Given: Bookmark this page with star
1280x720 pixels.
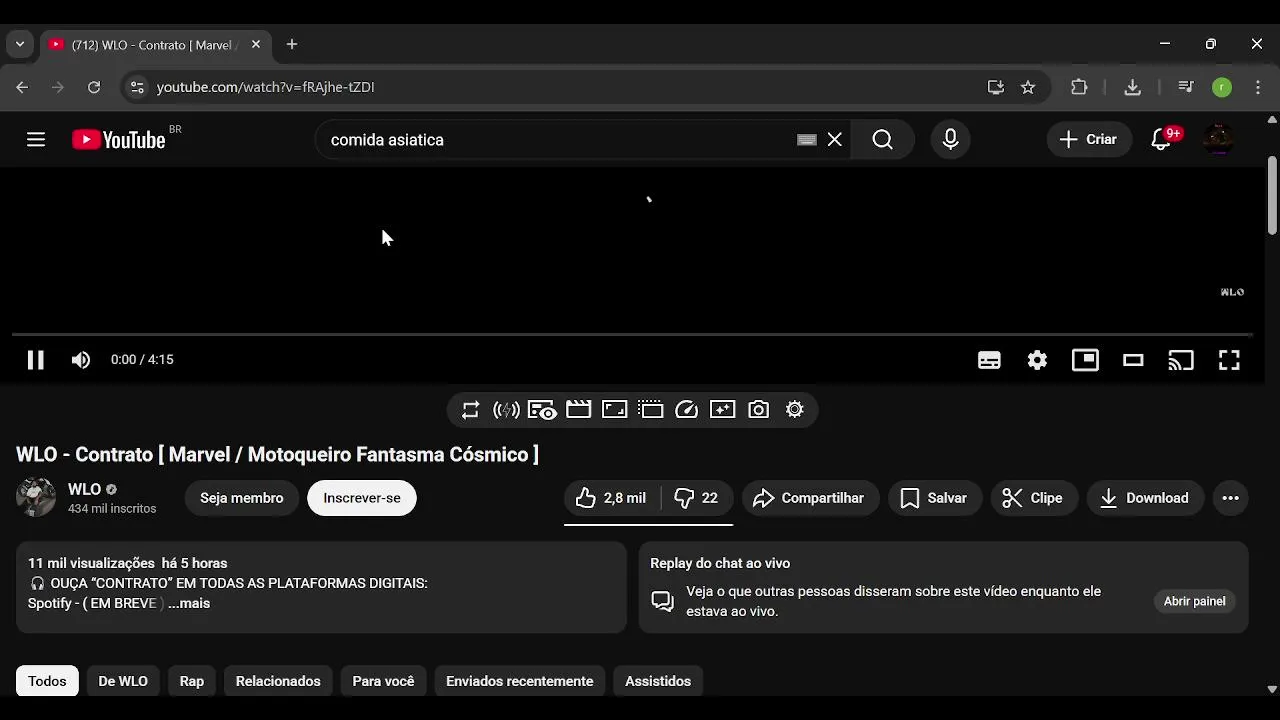Looking at the screenshot, I should coord(1028,87).
